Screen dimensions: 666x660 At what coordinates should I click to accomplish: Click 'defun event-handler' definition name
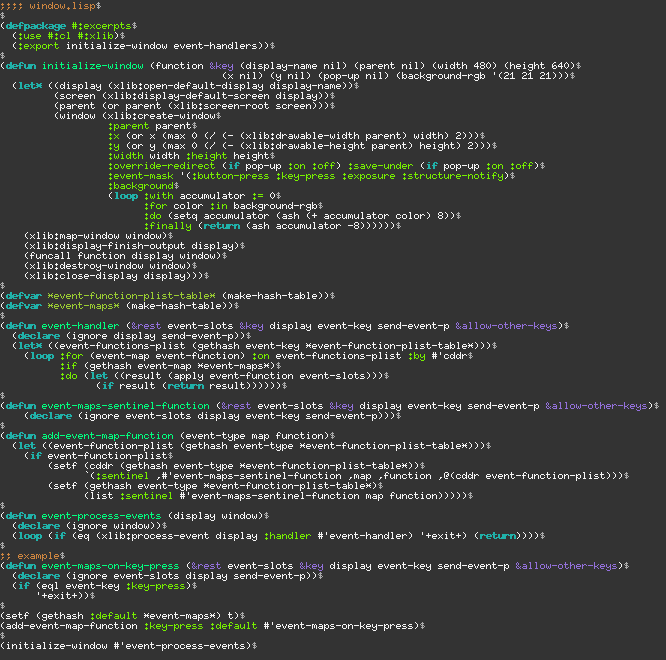point(62,326)
